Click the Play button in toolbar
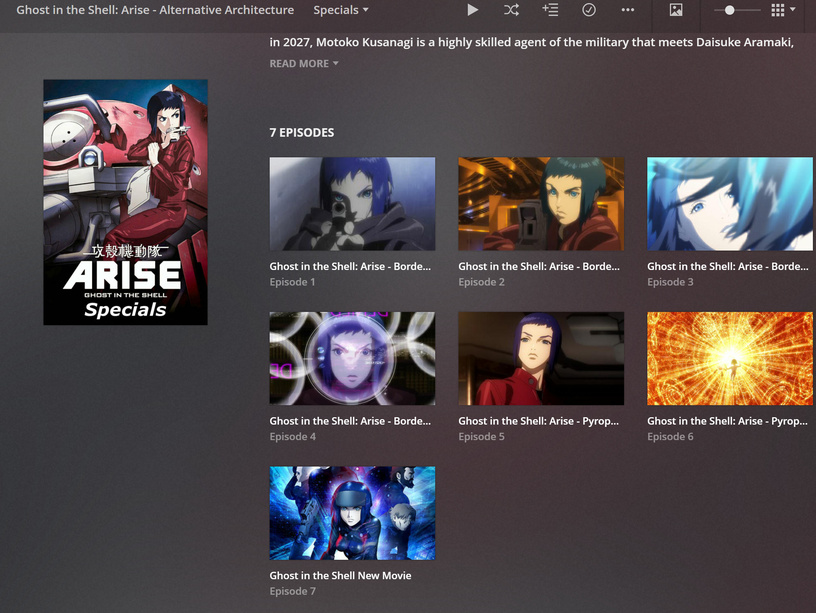Screen dimensions: 816x613 pyautogui.click(x=472, y=10)
